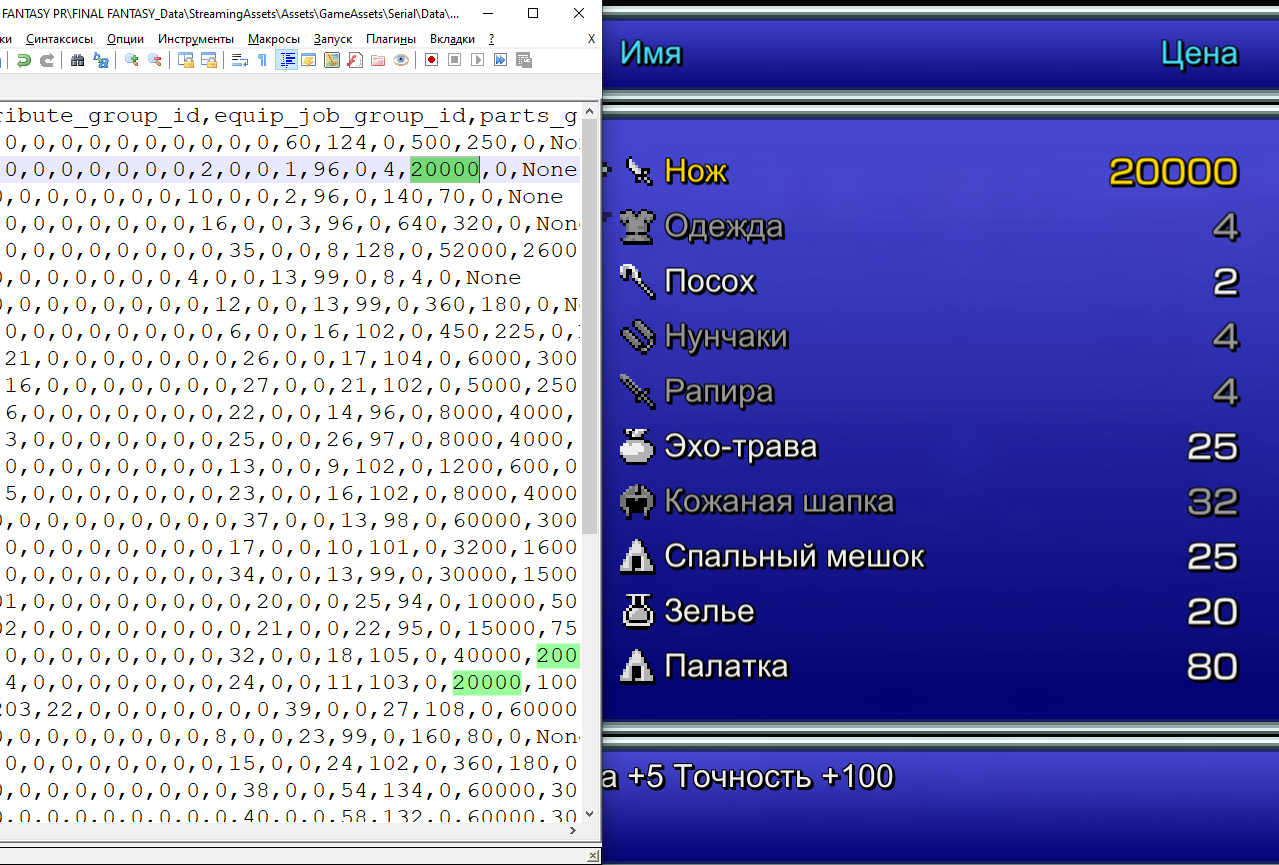The height and width of the screenshot is (865, 1279).
Task: Click the Redo toolbar arrow
Action: tap(47, 60)
